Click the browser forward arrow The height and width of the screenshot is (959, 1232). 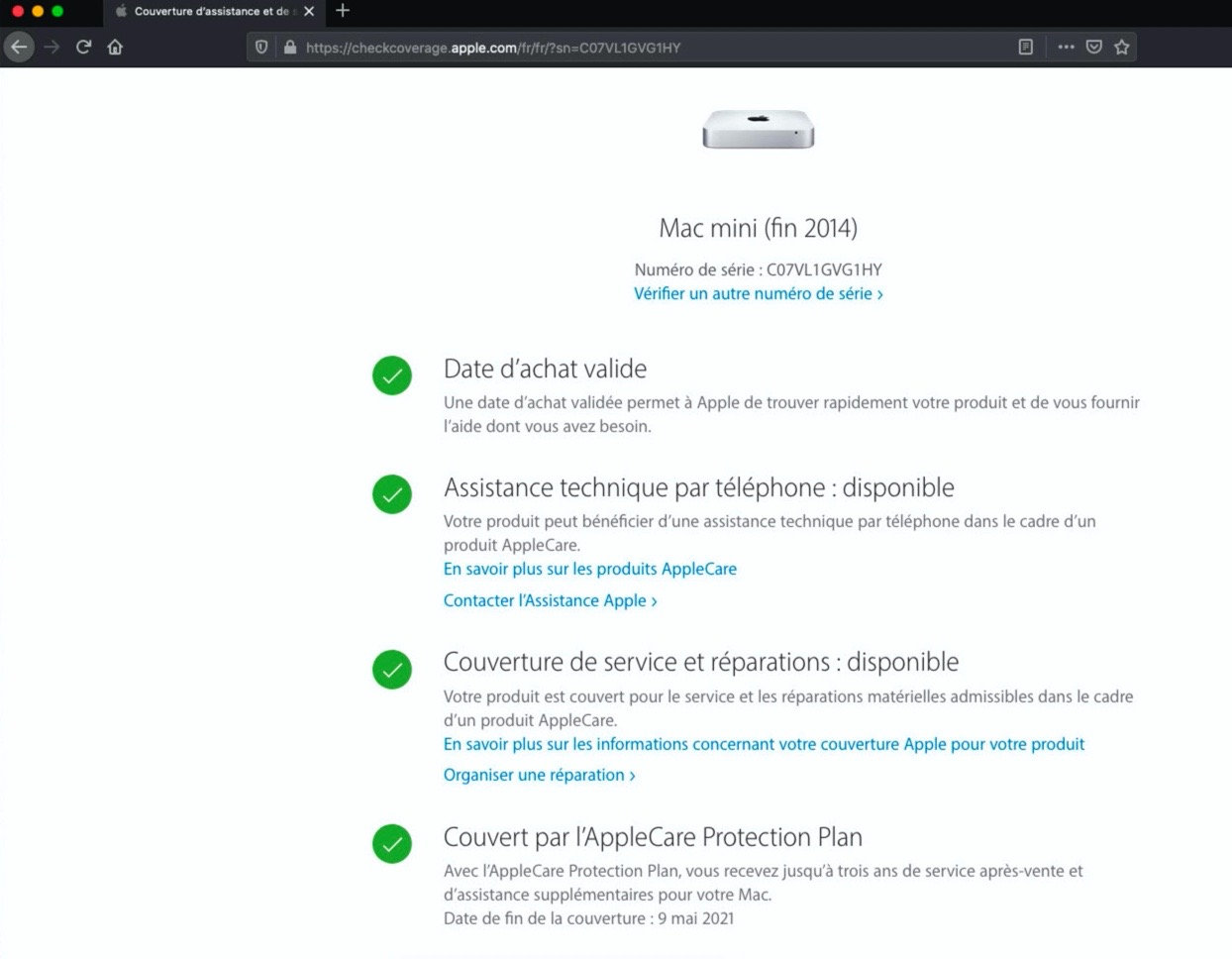(52, 47)
